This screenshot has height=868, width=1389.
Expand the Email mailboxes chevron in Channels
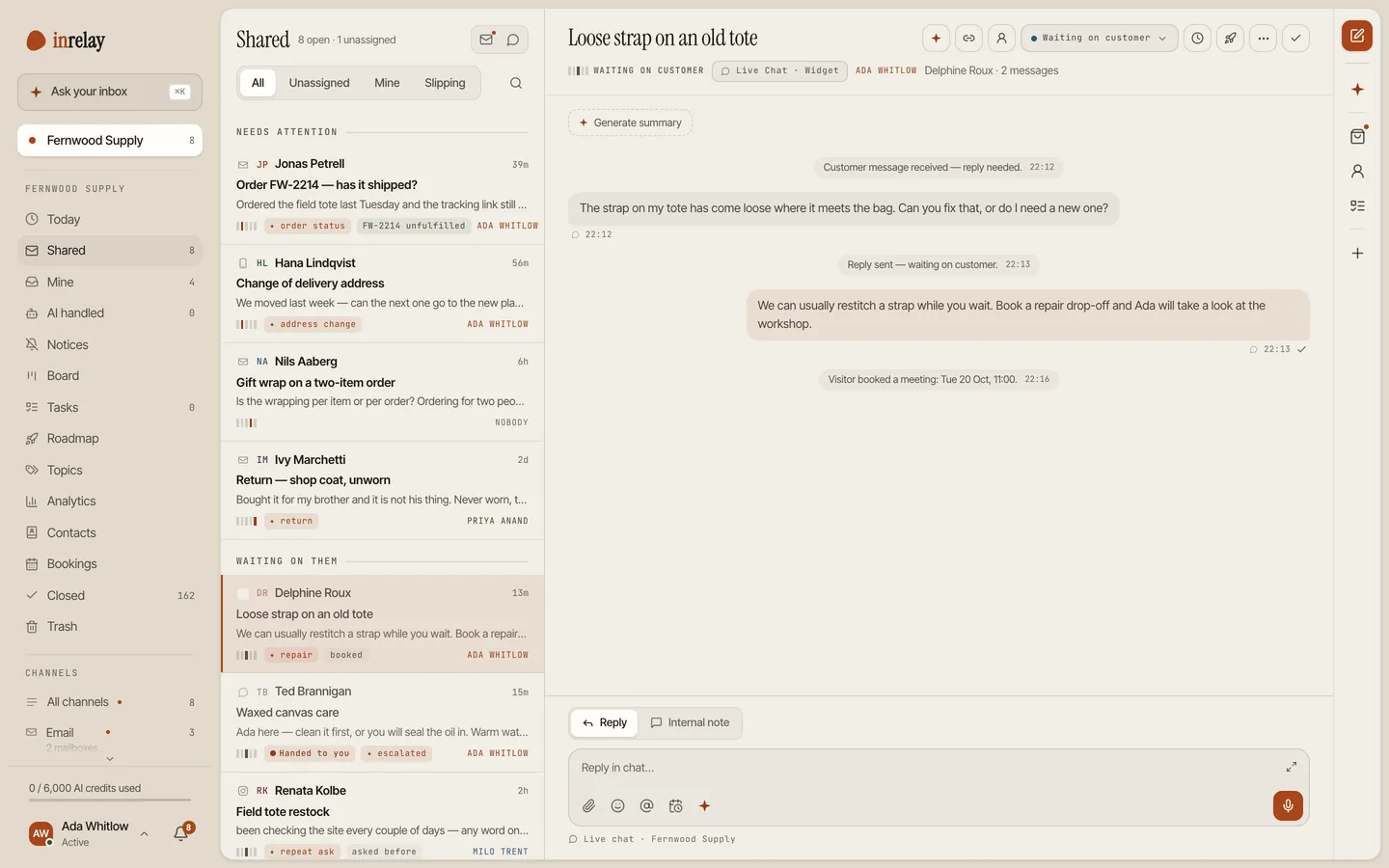point(109,759)
